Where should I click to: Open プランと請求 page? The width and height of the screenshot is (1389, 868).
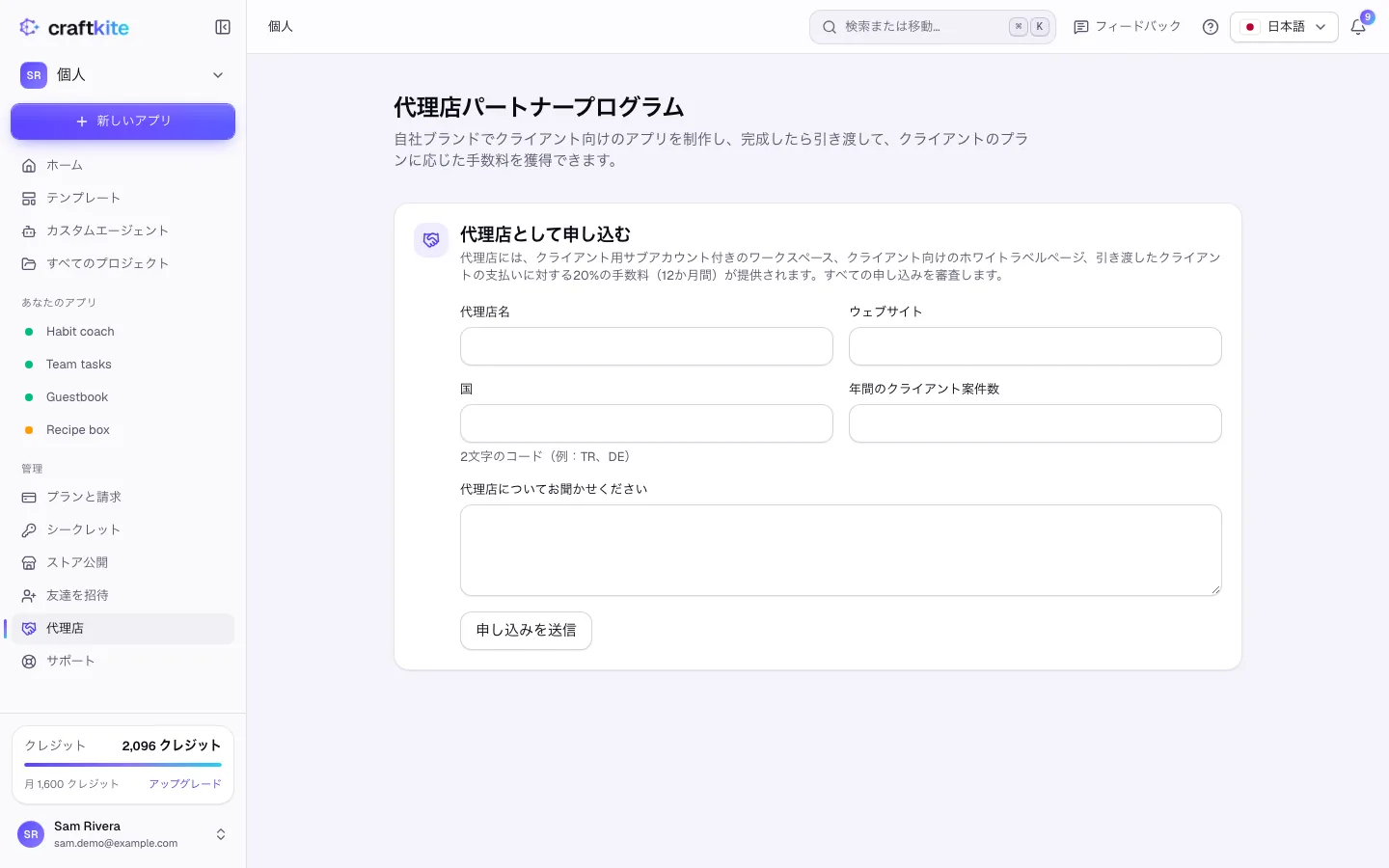[123, 497]
